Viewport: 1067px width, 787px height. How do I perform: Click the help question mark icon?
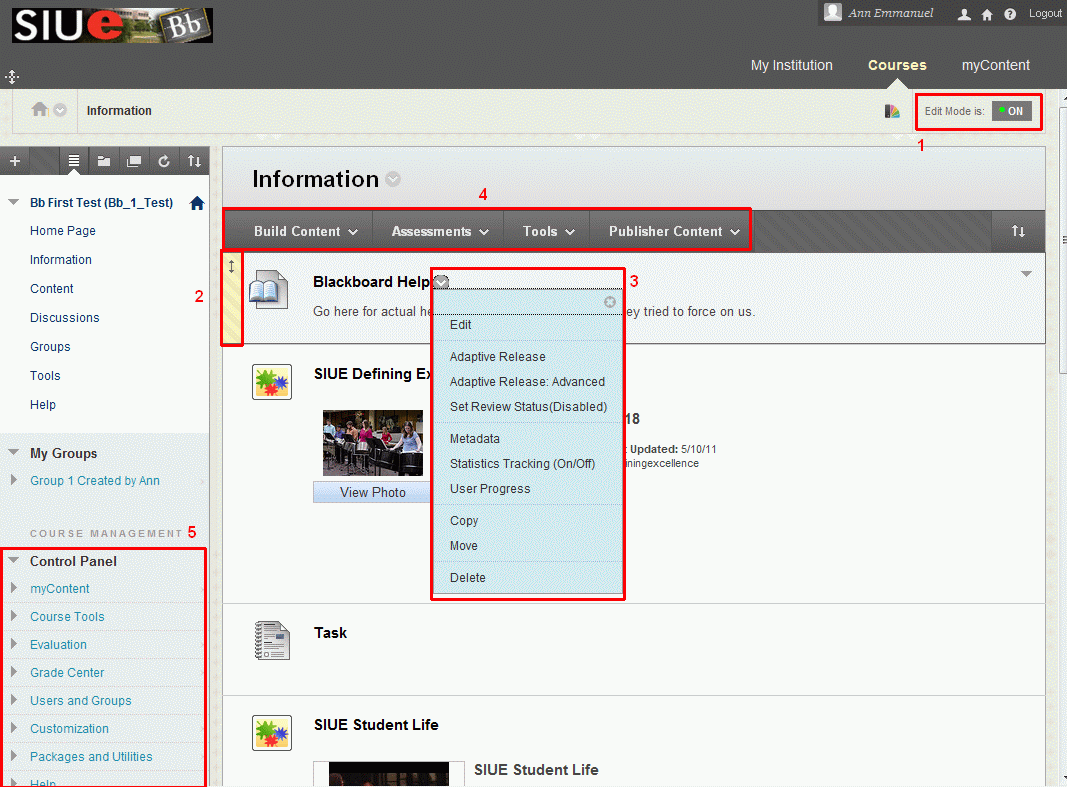pyautogui.click(x=1010, y=14)
